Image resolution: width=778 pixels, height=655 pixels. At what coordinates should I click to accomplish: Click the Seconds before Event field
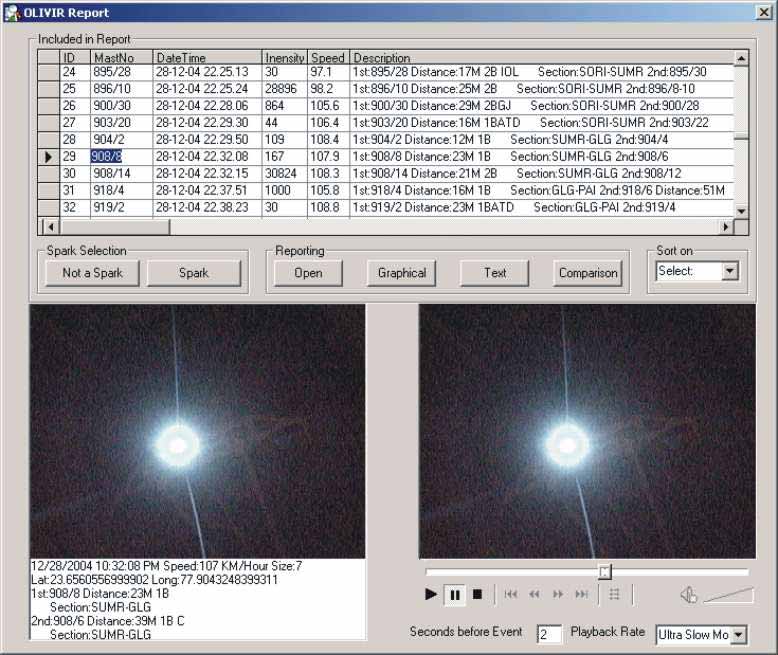[549, 635]
